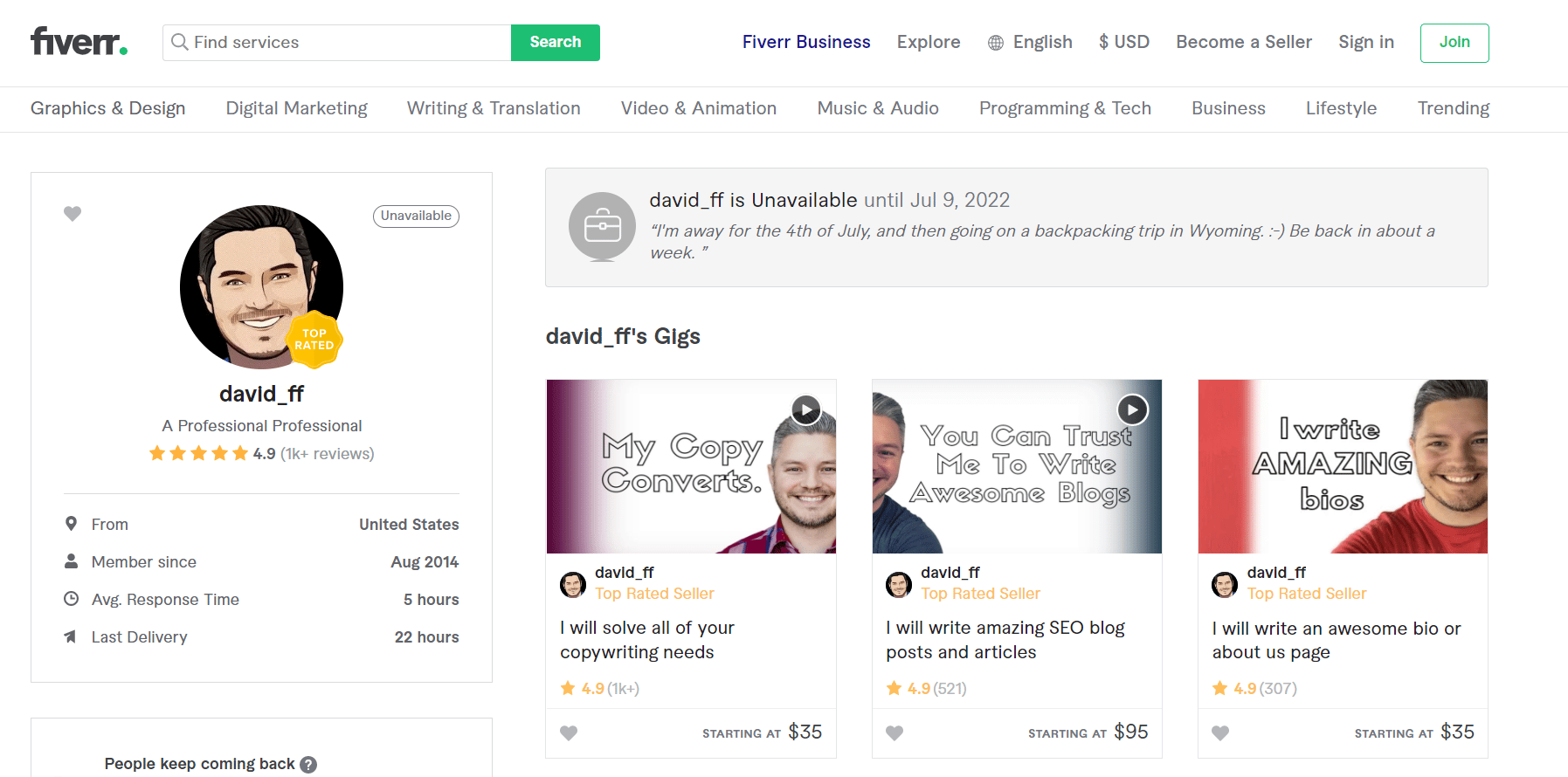1568x777 pixels.
Task: Favorite david_ff with the profile heart icon
Action: [73, 213]
